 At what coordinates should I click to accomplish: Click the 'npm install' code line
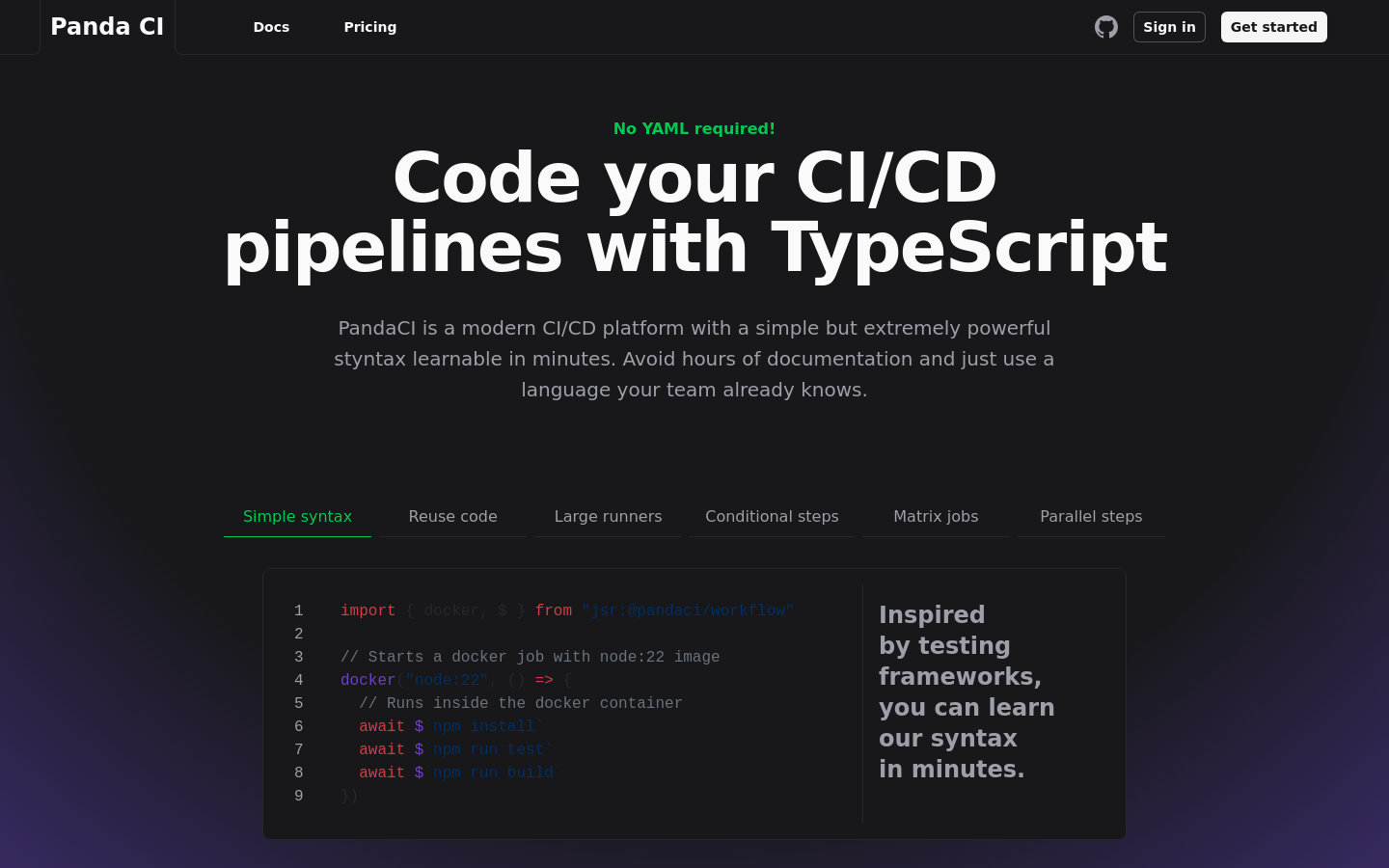click(x=450, y=726)
